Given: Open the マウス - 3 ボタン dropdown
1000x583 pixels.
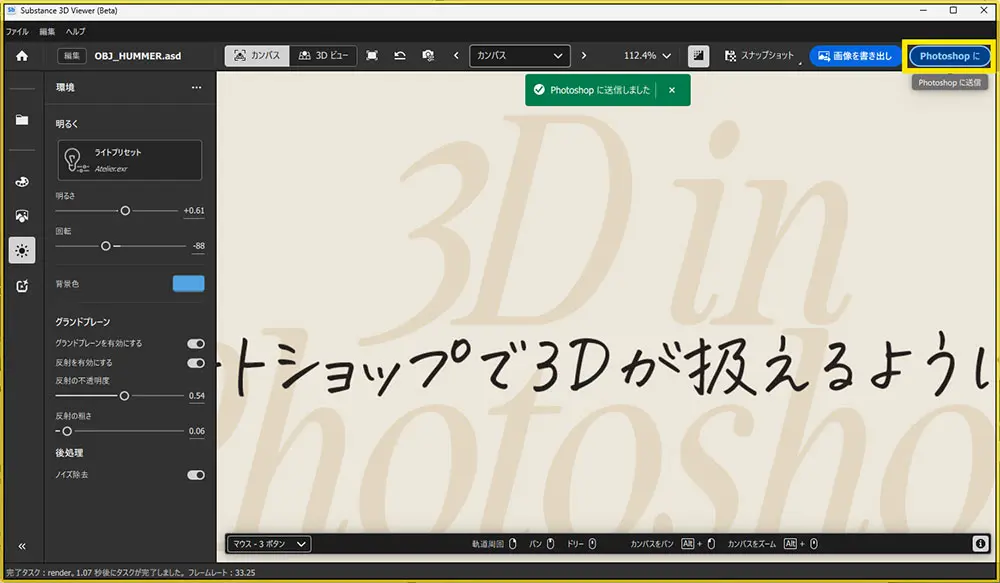Looking at the screenshot, I should coord(269,544).
